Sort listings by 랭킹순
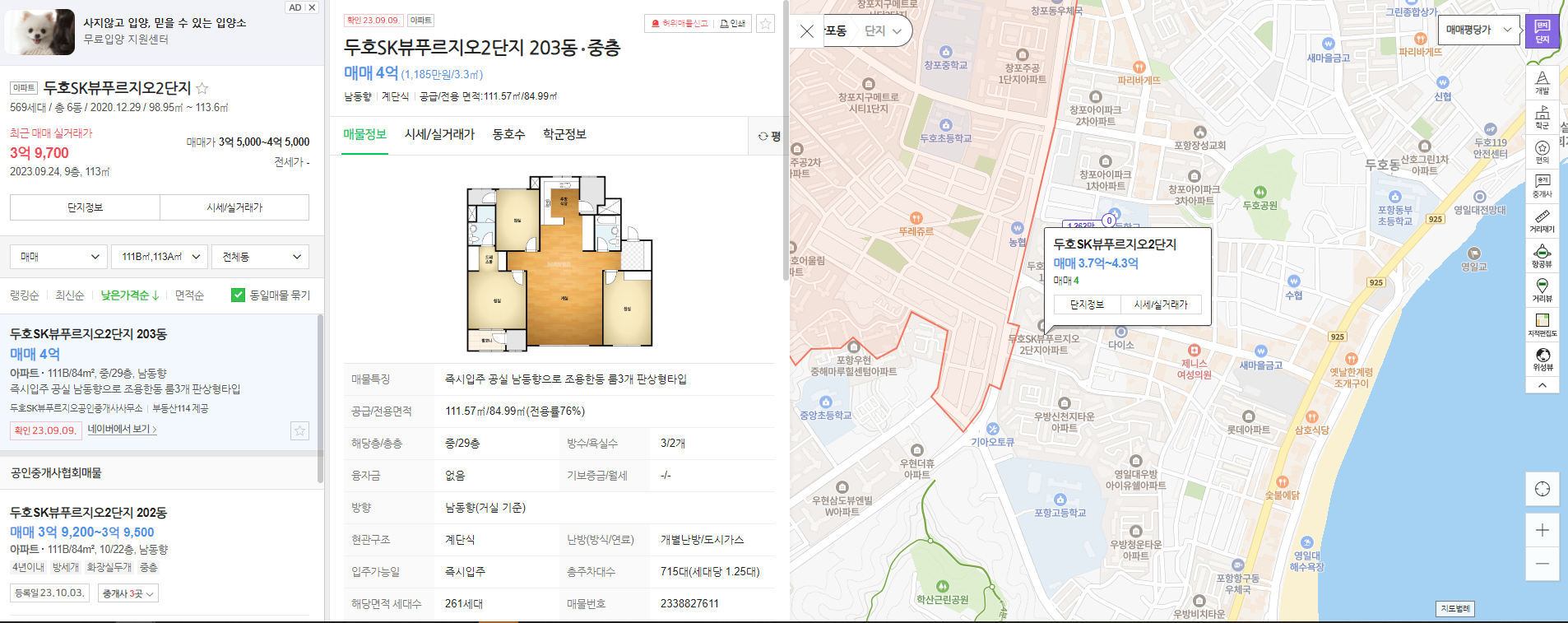This screenshot has width=1568, height=623. [x=25, y=295]
